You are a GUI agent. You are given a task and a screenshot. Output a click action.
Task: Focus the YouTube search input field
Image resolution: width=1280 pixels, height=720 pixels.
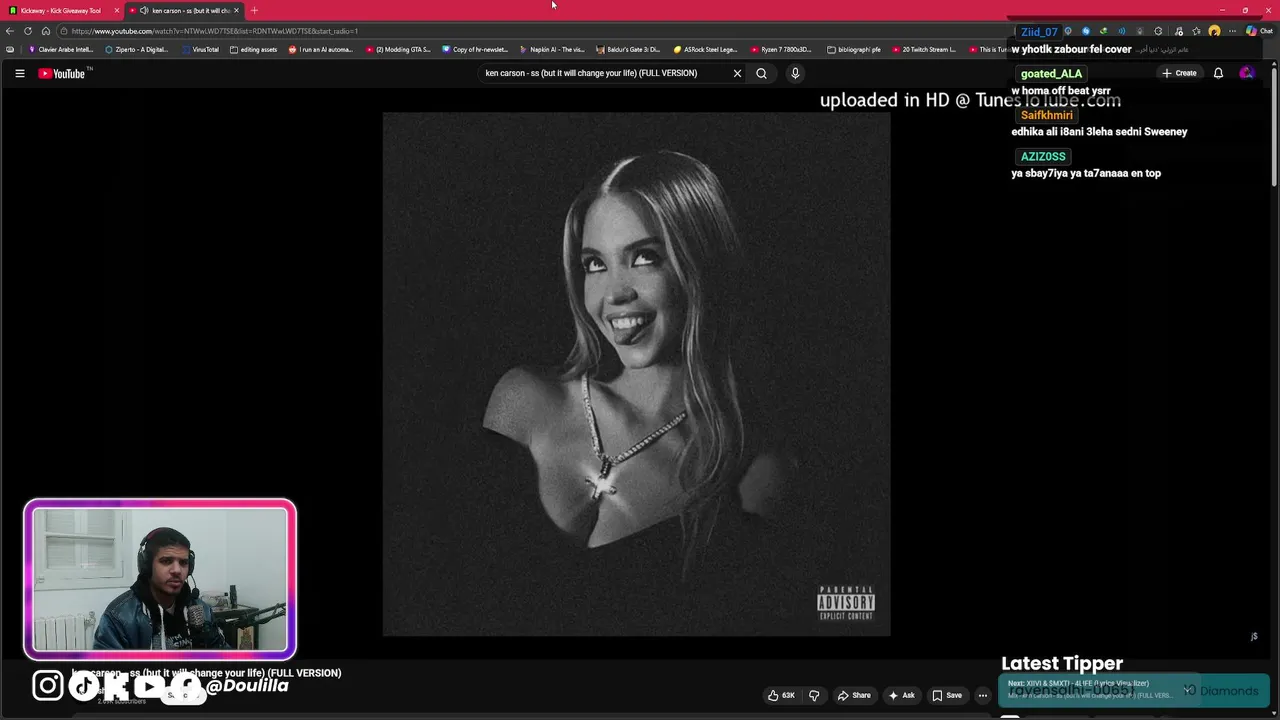point(605,73)
